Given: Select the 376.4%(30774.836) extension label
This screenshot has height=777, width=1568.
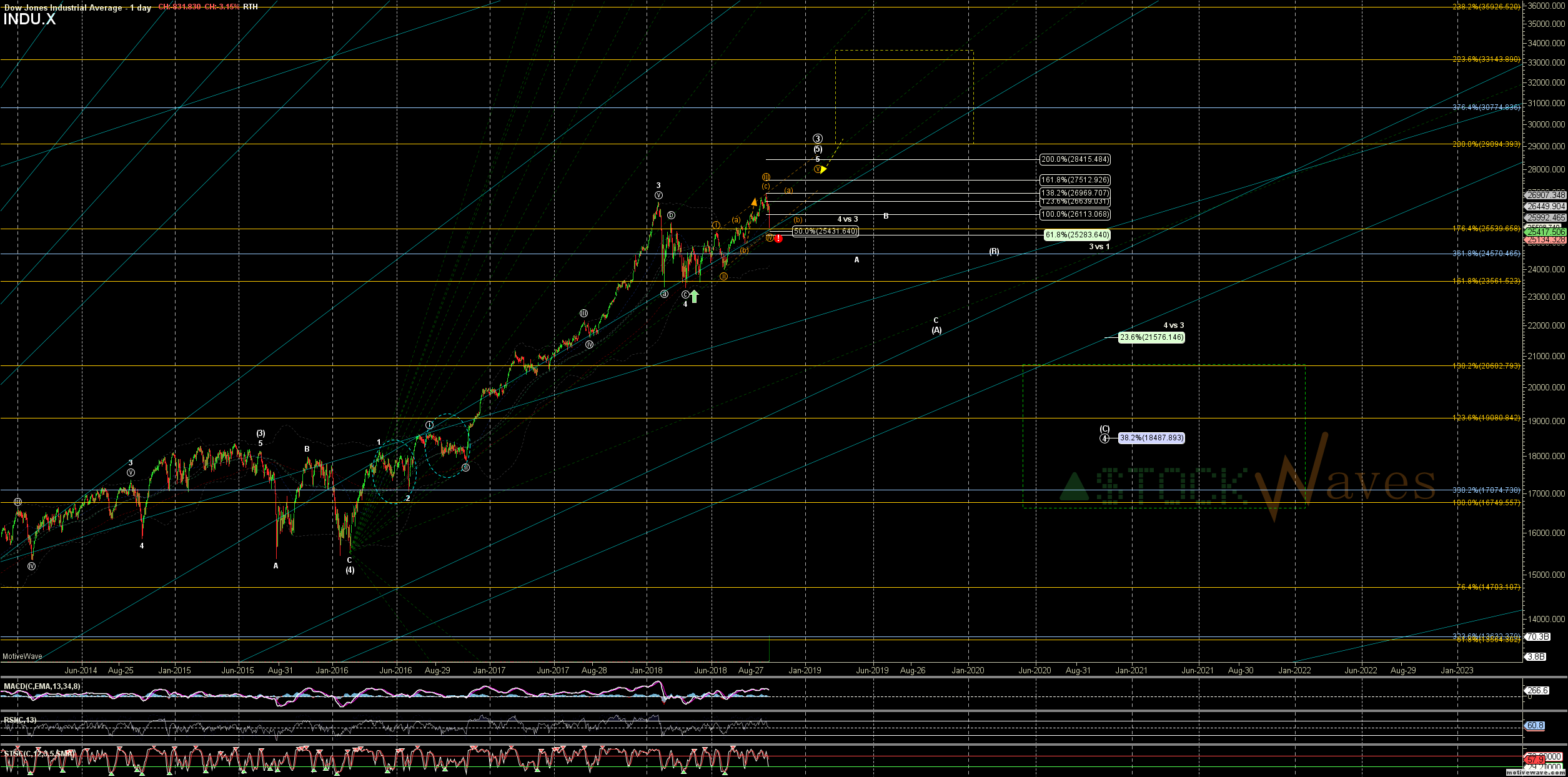Looking at the screenshot, I should [x=1486, y=107].
